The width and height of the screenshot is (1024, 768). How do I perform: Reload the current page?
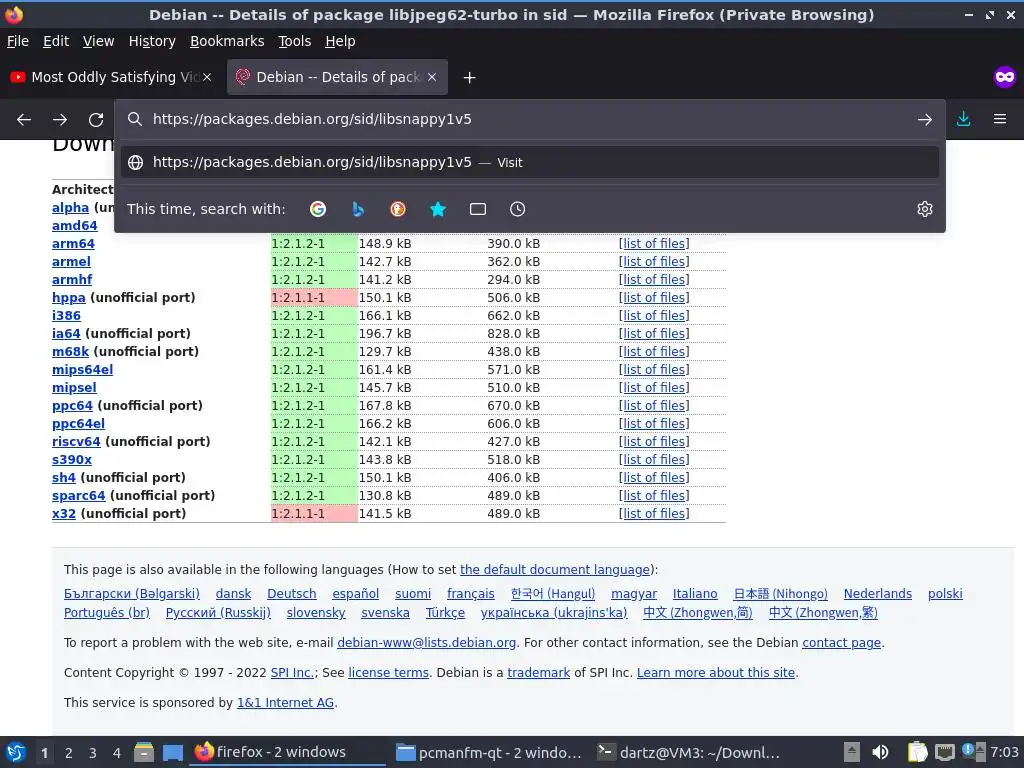pyautogui.click(x=96, y=120)
